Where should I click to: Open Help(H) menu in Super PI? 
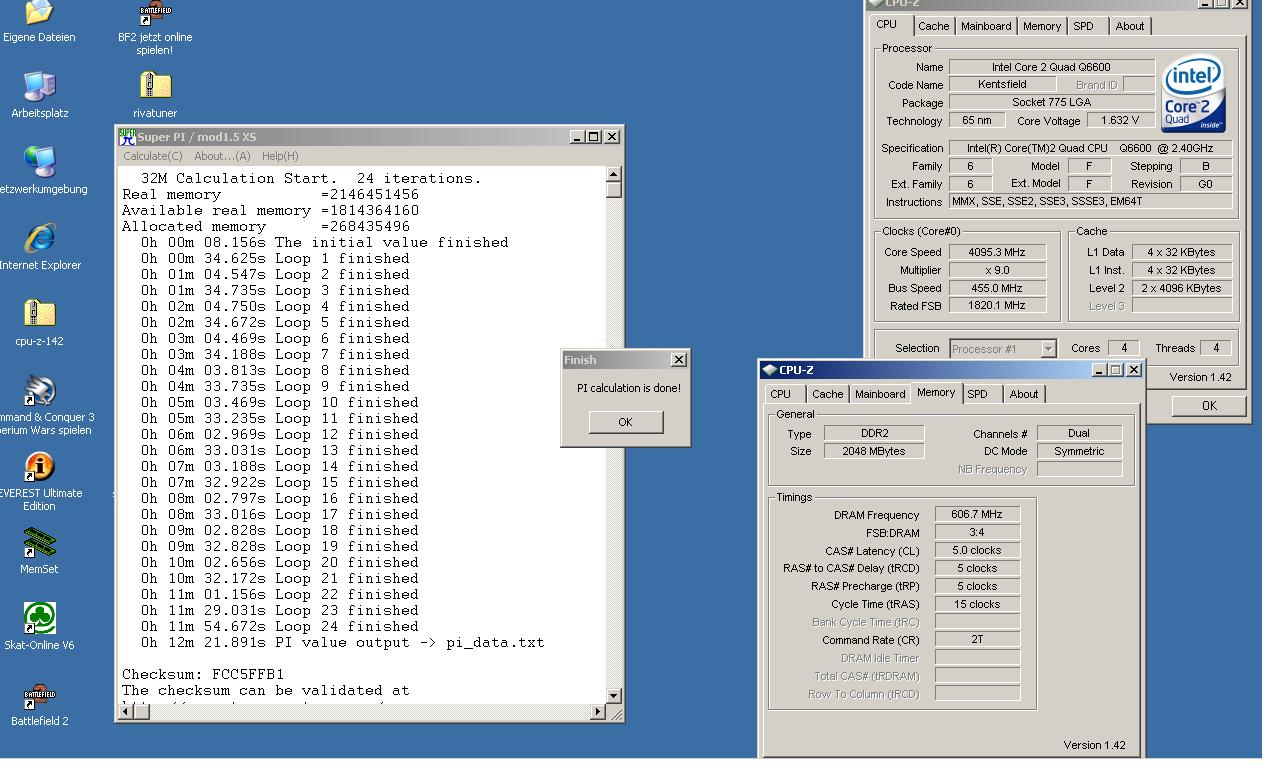[x=280, y=156]
